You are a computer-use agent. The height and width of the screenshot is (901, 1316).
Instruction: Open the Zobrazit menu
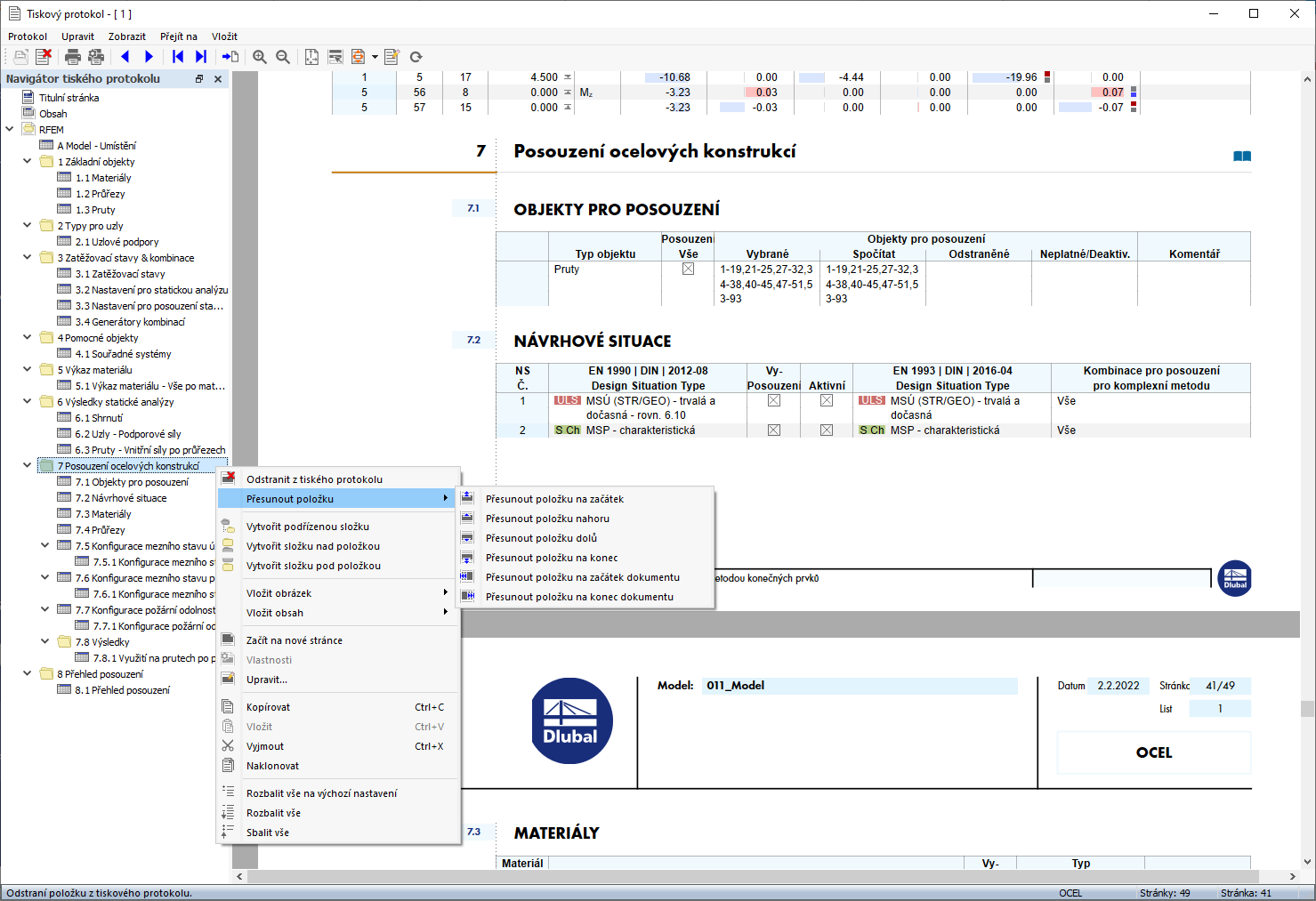click(x=127, y=36)
